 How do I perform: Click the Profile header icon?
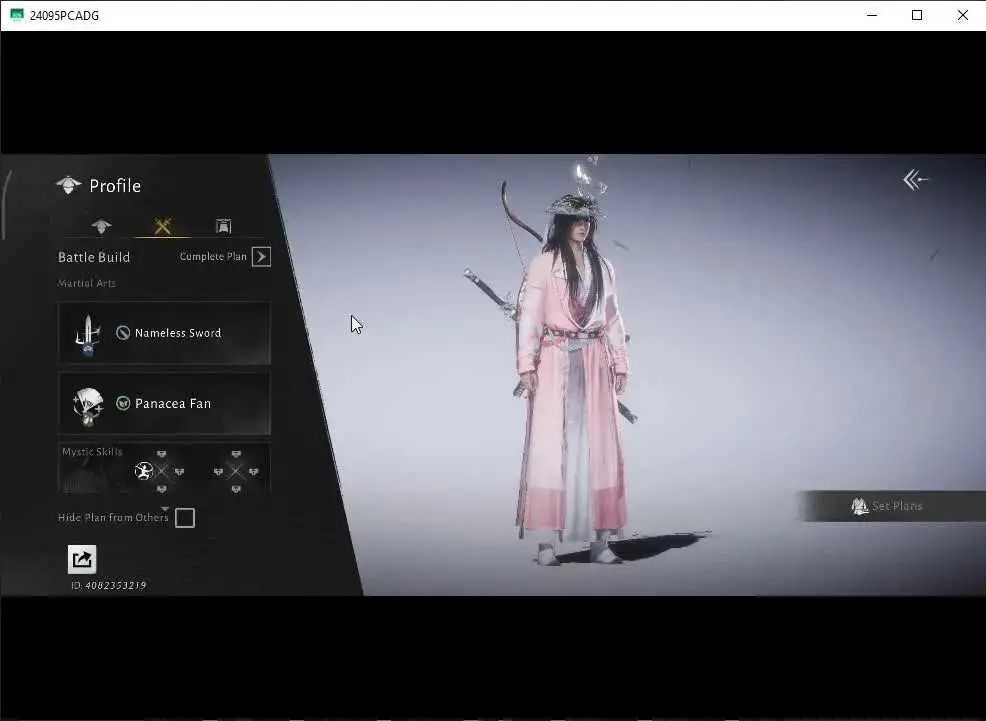69,185
